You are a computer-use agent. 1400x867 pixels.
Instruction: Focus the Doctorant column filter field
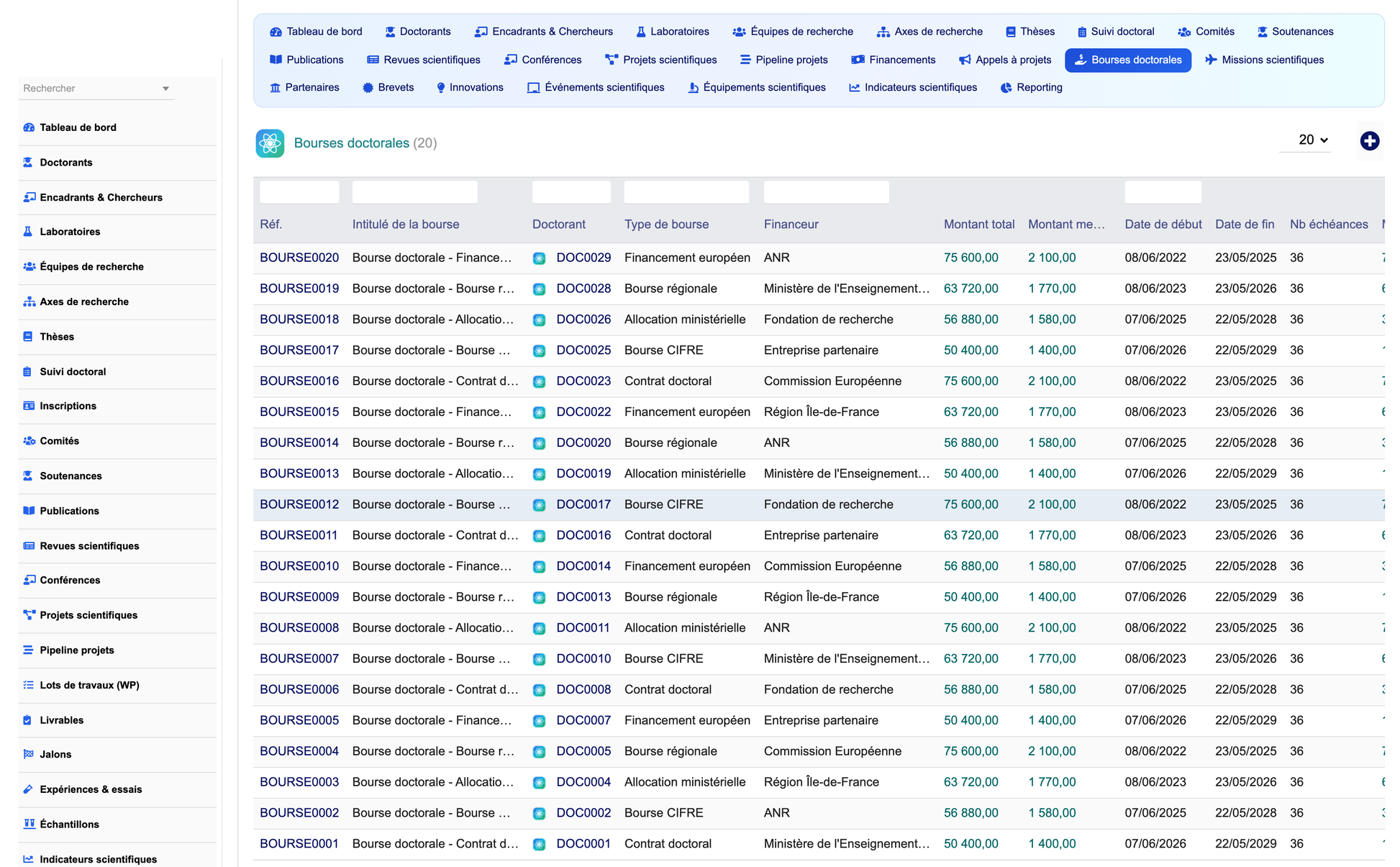click(x=571, y=192)
